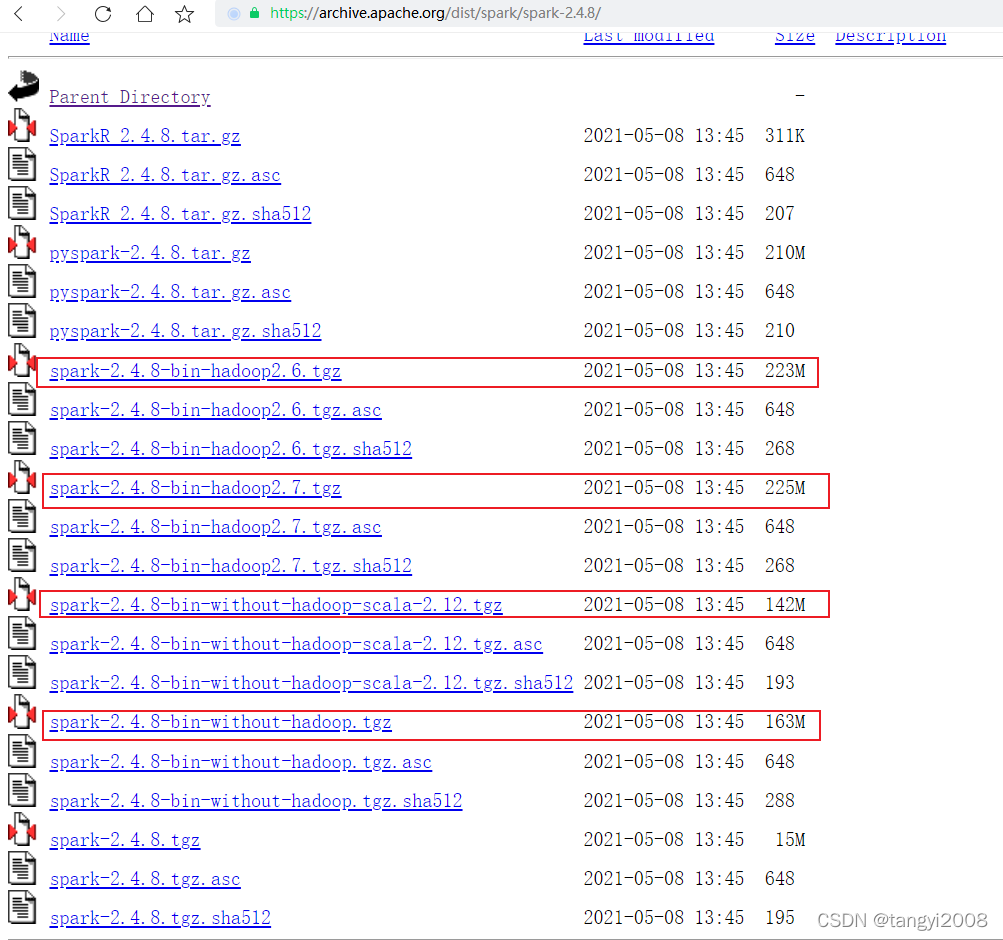Screen dimensions: 1003x940
Task: Click the 210M size of pyspark tar.gz
Action: [785, 253]
